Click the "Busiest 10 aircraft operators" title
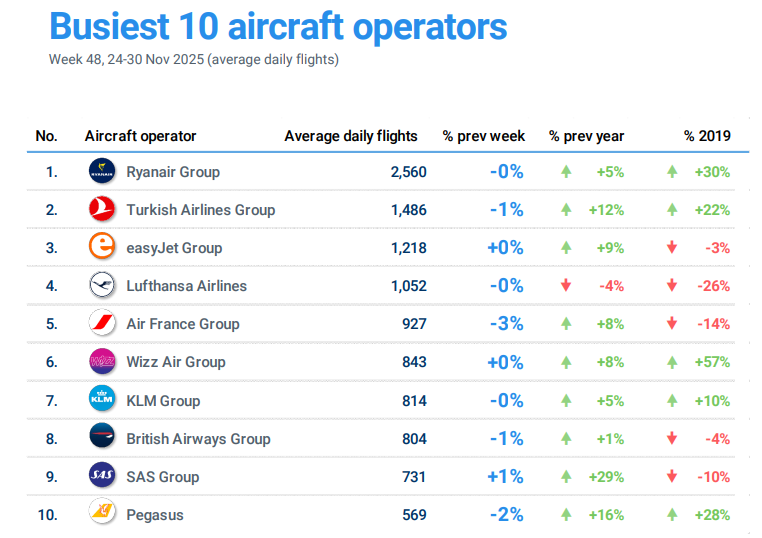The height and width of the screenshot is (538, 762). [278, 26]
